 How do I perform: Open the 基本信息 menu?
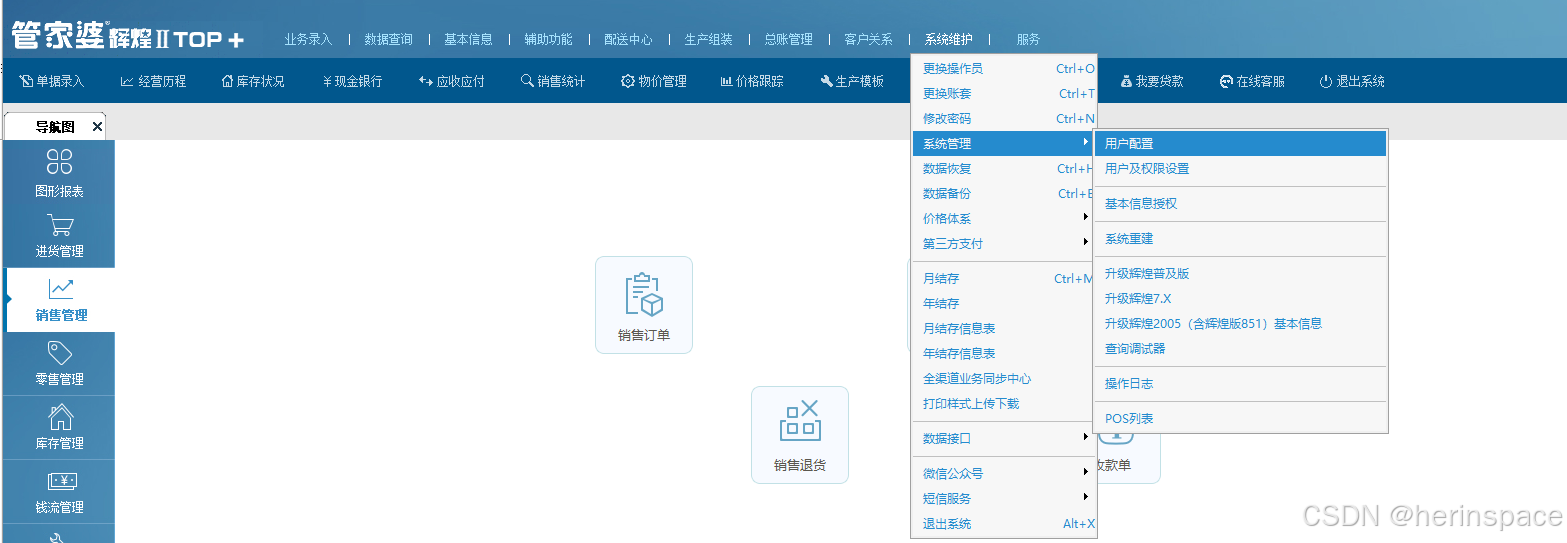[x=468, y=39]
